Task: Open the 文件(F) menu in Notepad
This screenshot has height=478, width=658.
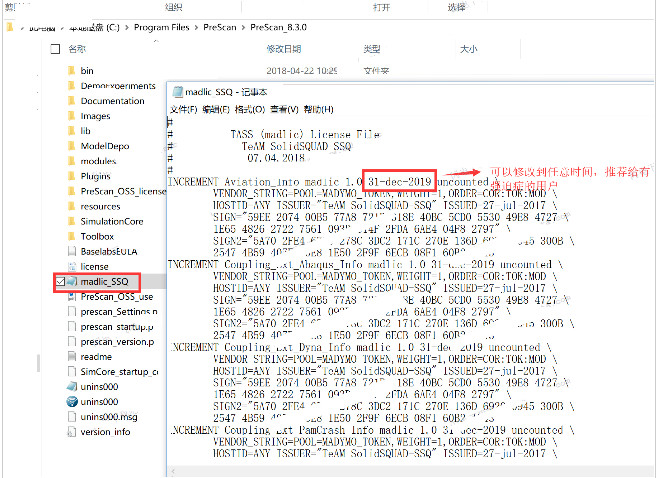Action: click(183, 109)
